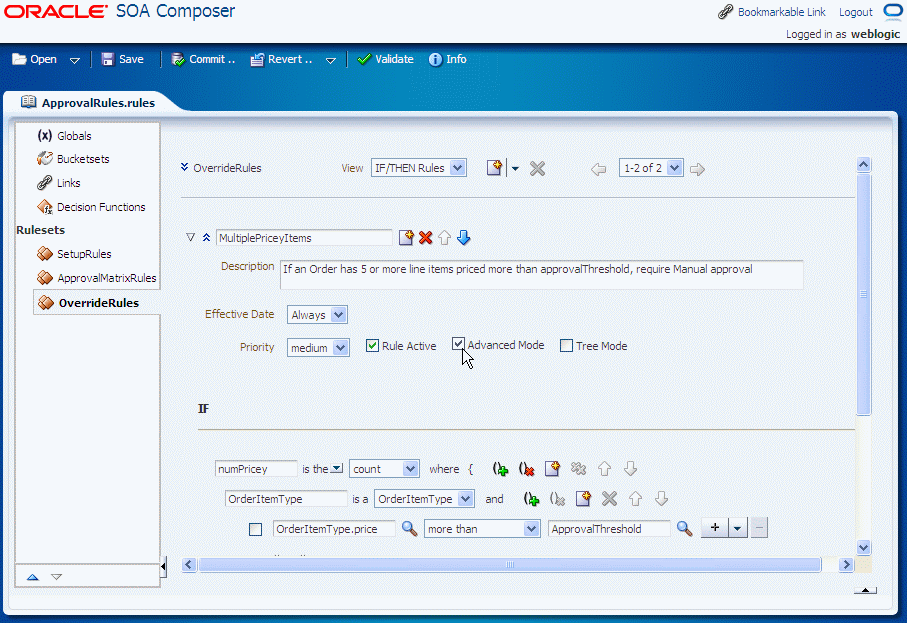907x623 pixels.
Task: Click the Revert button
Action: [282, 59]
